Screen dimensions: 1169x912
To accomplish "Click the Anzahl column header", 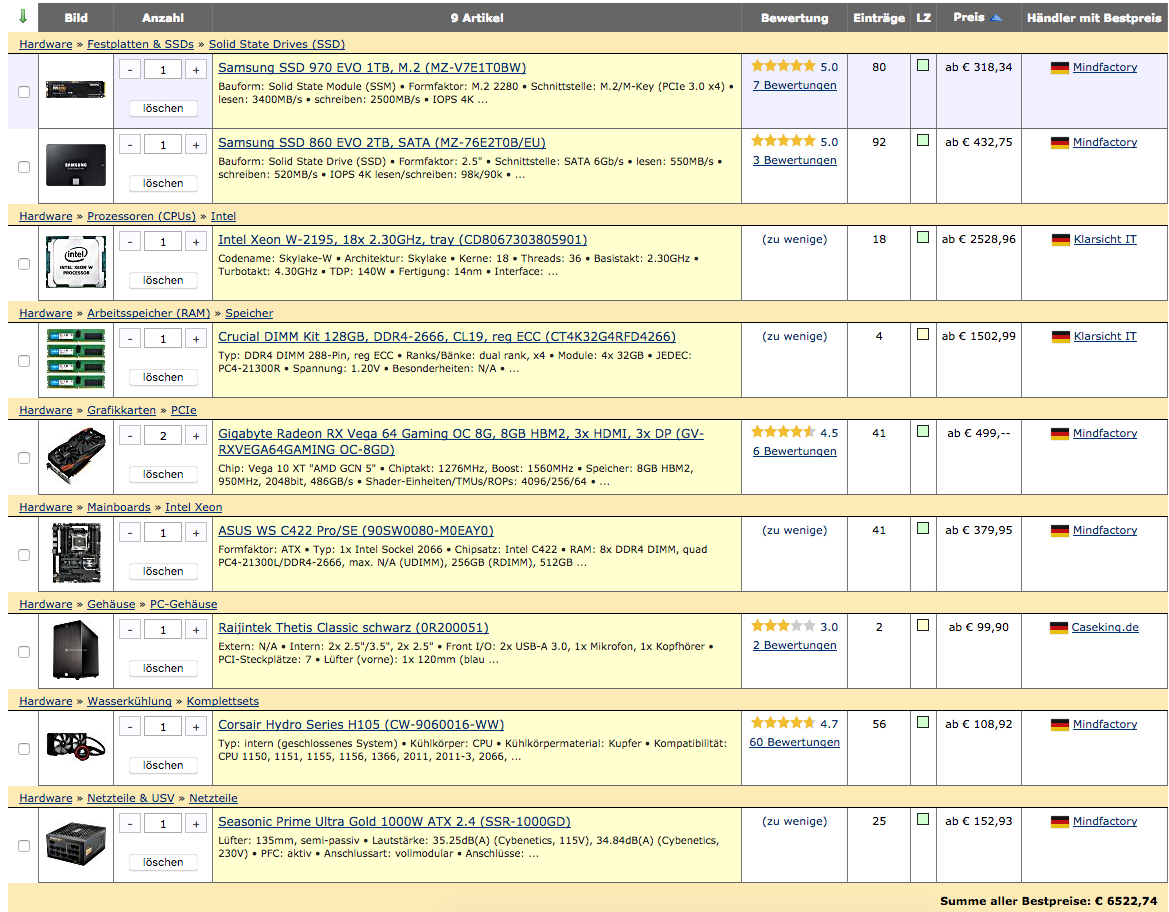I will tap(163, 18).
